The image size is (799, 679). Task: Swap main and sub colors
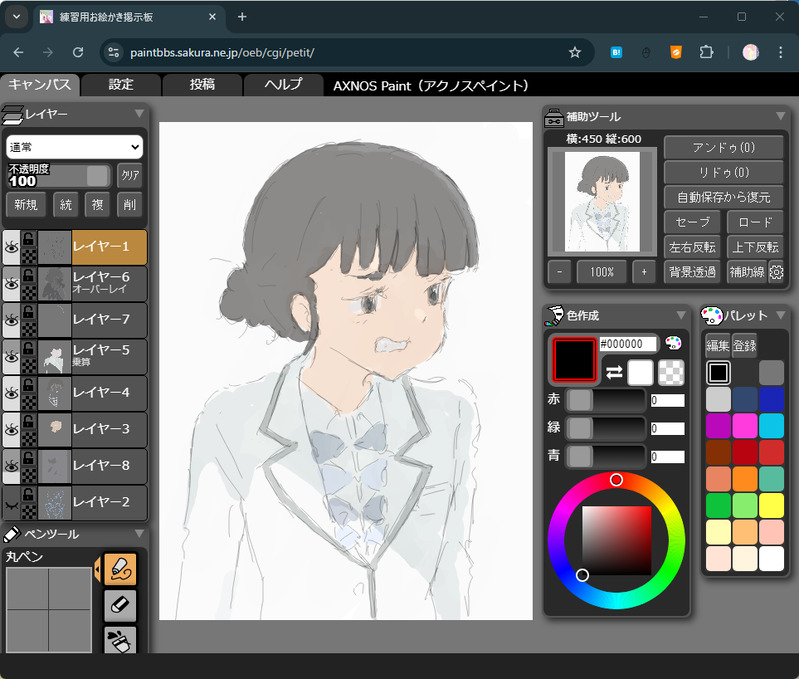coord(614,372)
